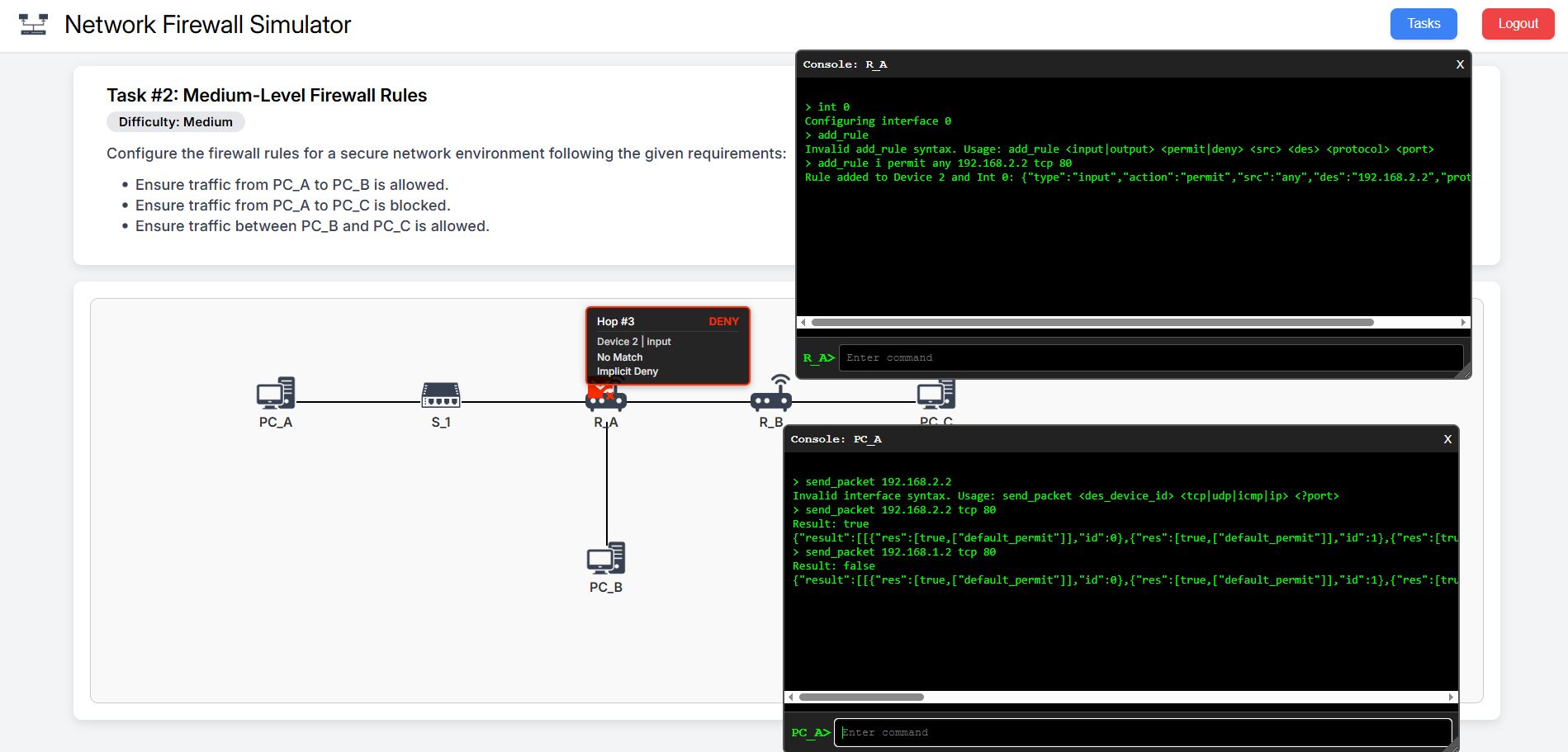Viewport: 1568px width, 752px height.
Task: Click the Hop #3 DENY tooltip
Action: tap(667, 346)
